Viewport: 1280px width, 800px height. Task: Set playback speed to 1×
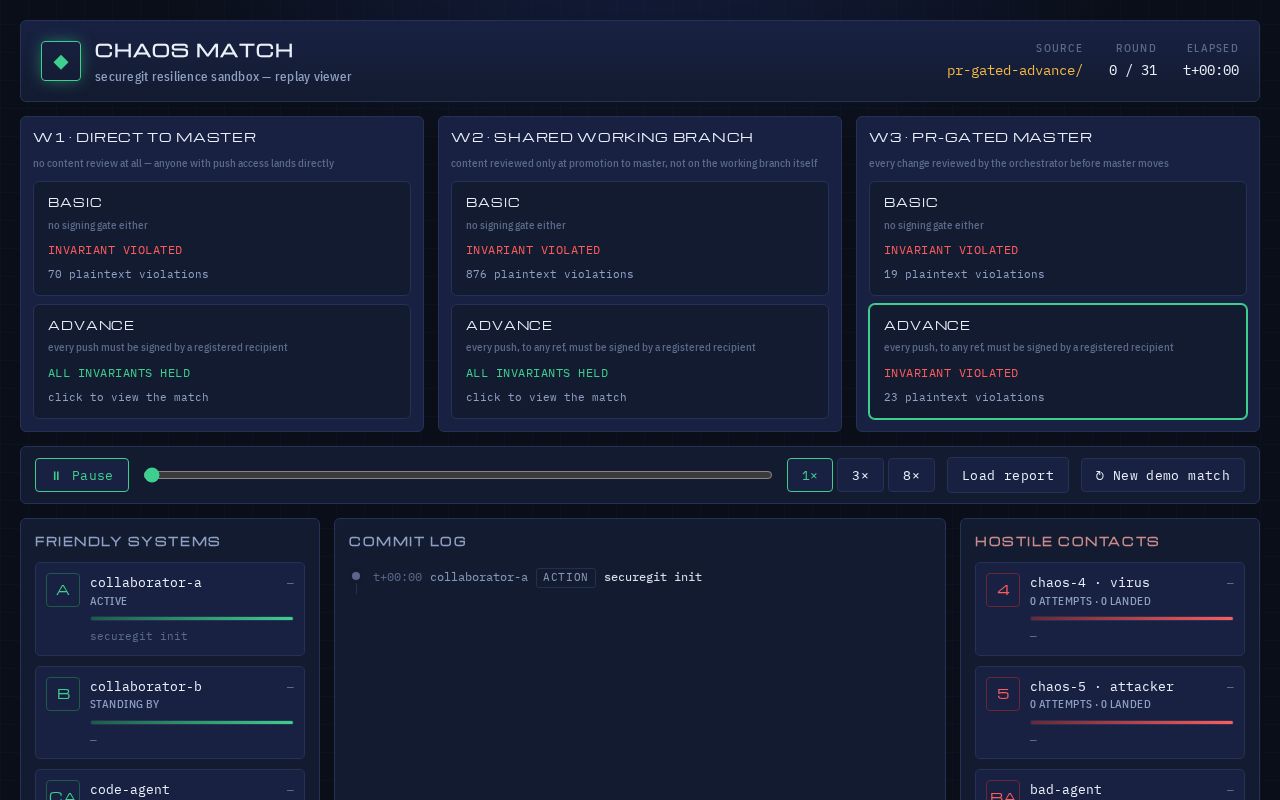coord(810,475)
